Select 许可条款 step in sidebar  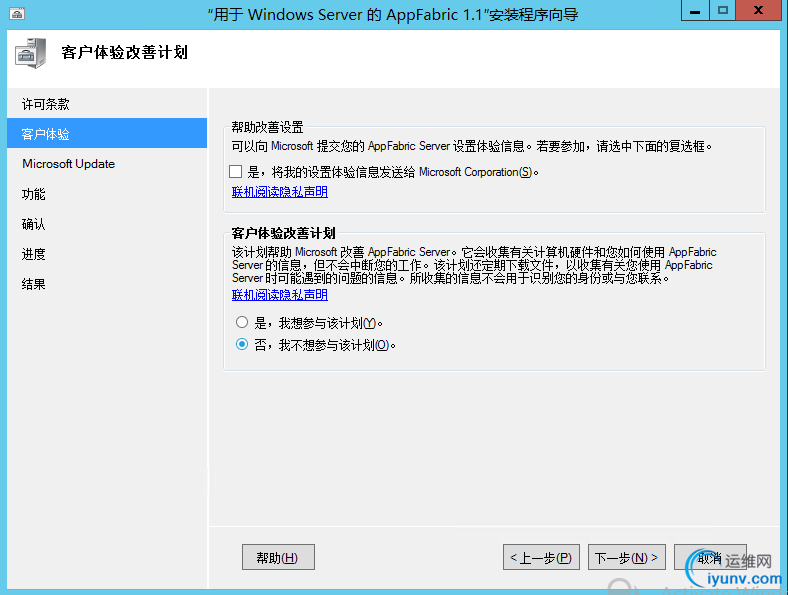(107, 104)
